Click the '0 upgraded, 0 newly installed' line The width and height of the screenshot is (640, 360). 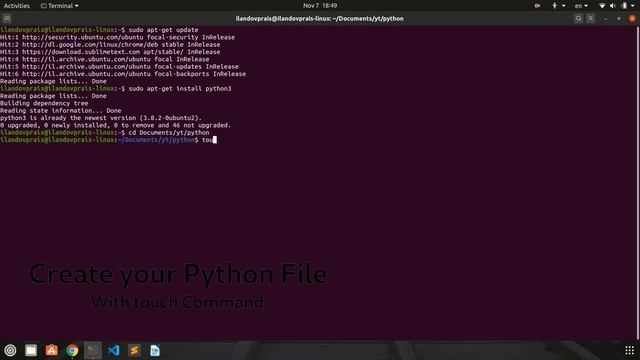[116, 125]
